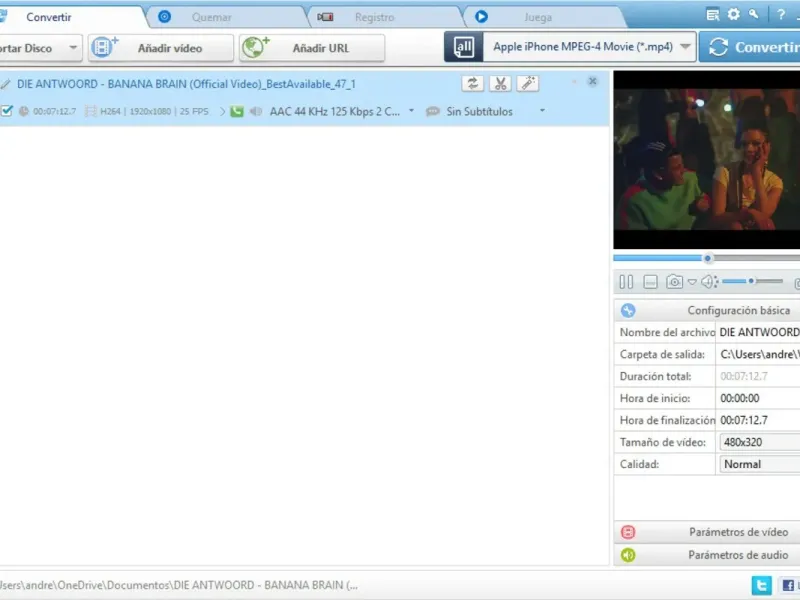Stop the video preview

[650, 282]
